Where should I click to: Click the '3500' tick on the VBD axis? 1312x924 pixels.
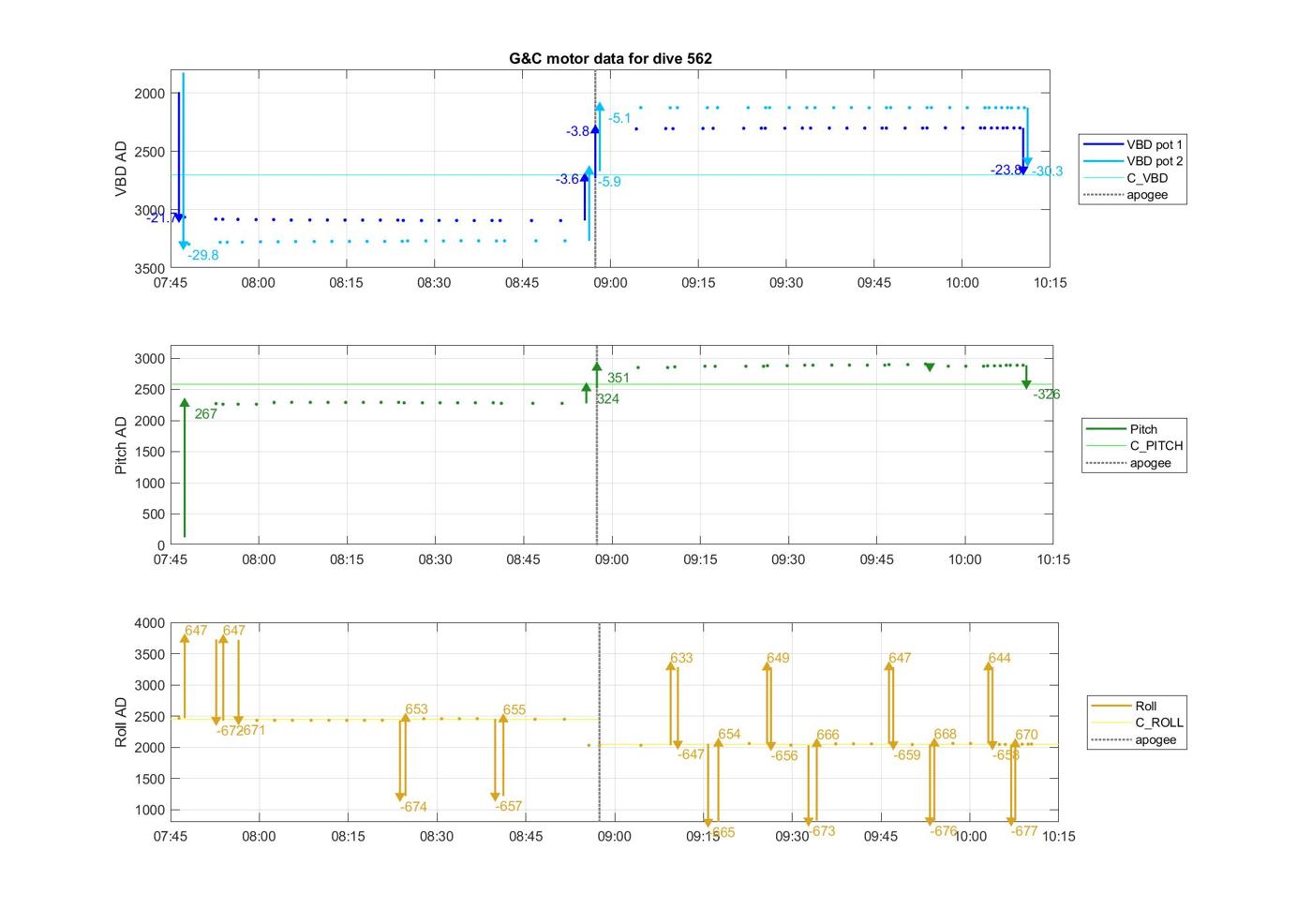(149, 269)
